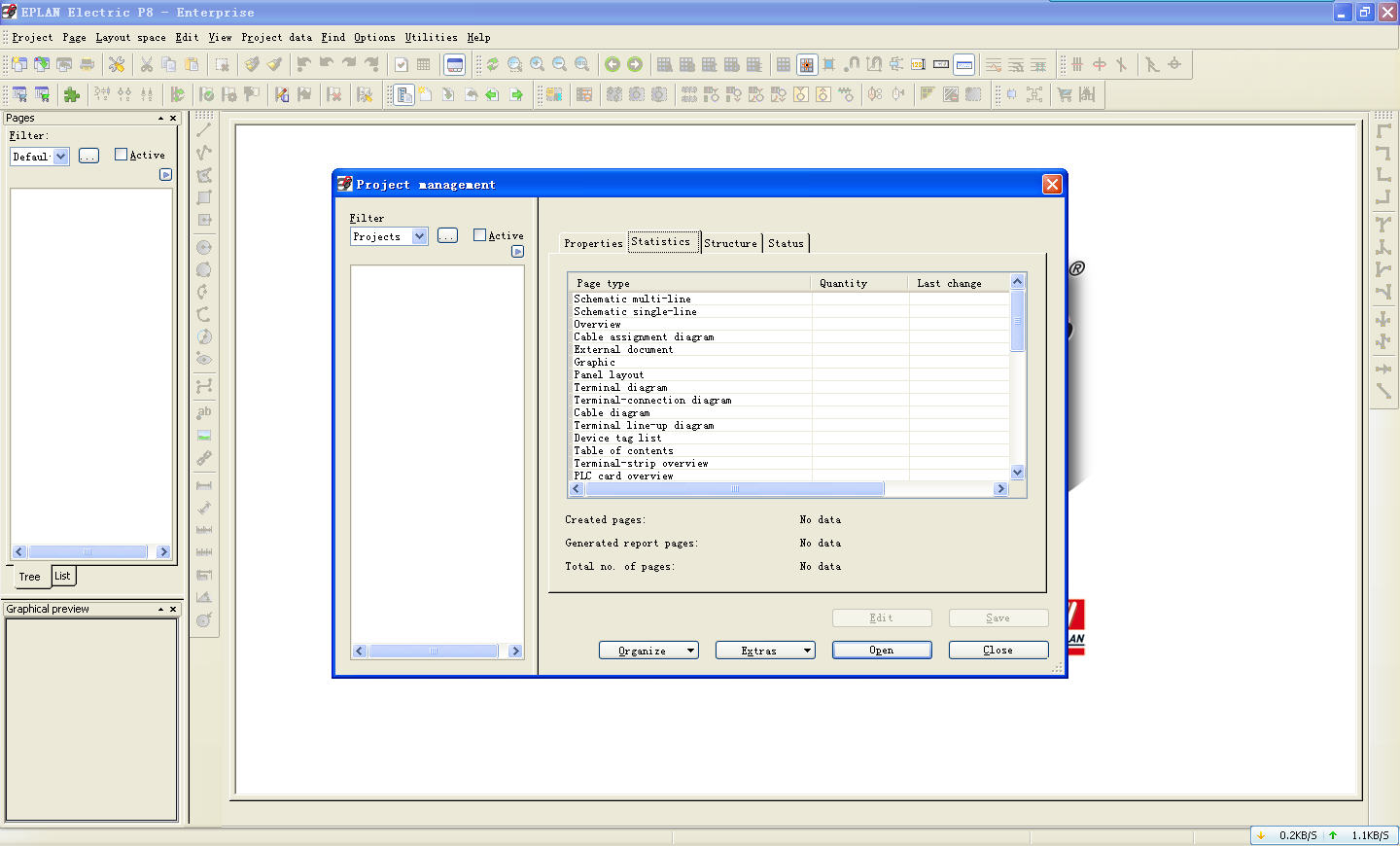1400x846 pixels.
Task: Click the Last change column header
Action: pos(960,283)
